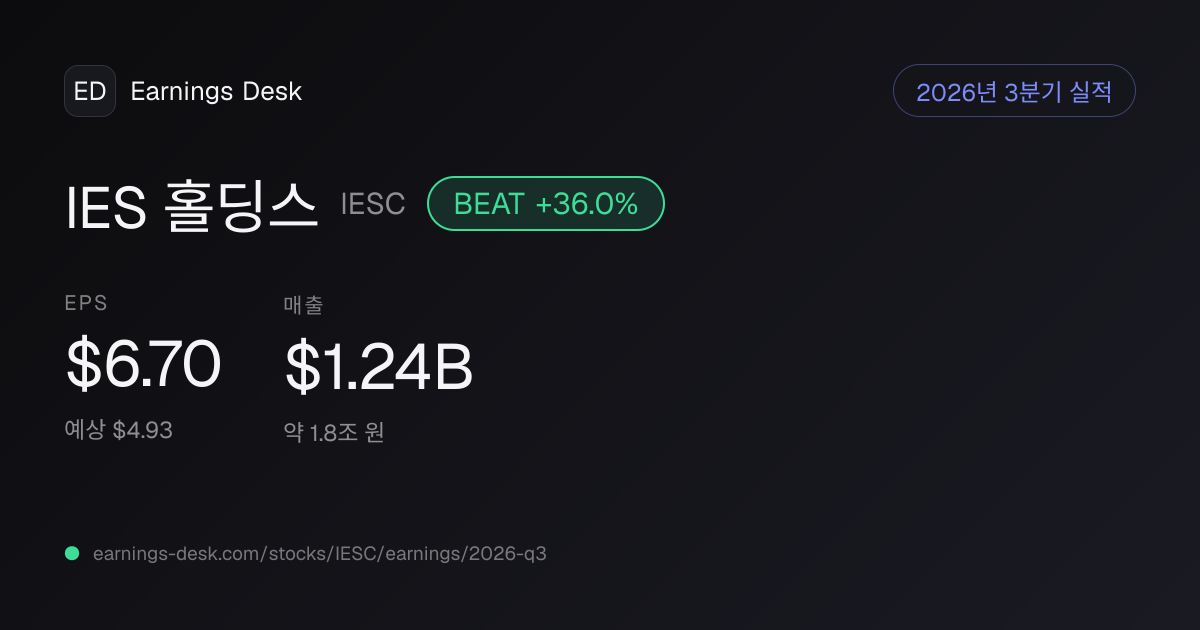Open the earnings-desk.com URL link
This screenshot has width=1200, height=630.
point(320,553)
